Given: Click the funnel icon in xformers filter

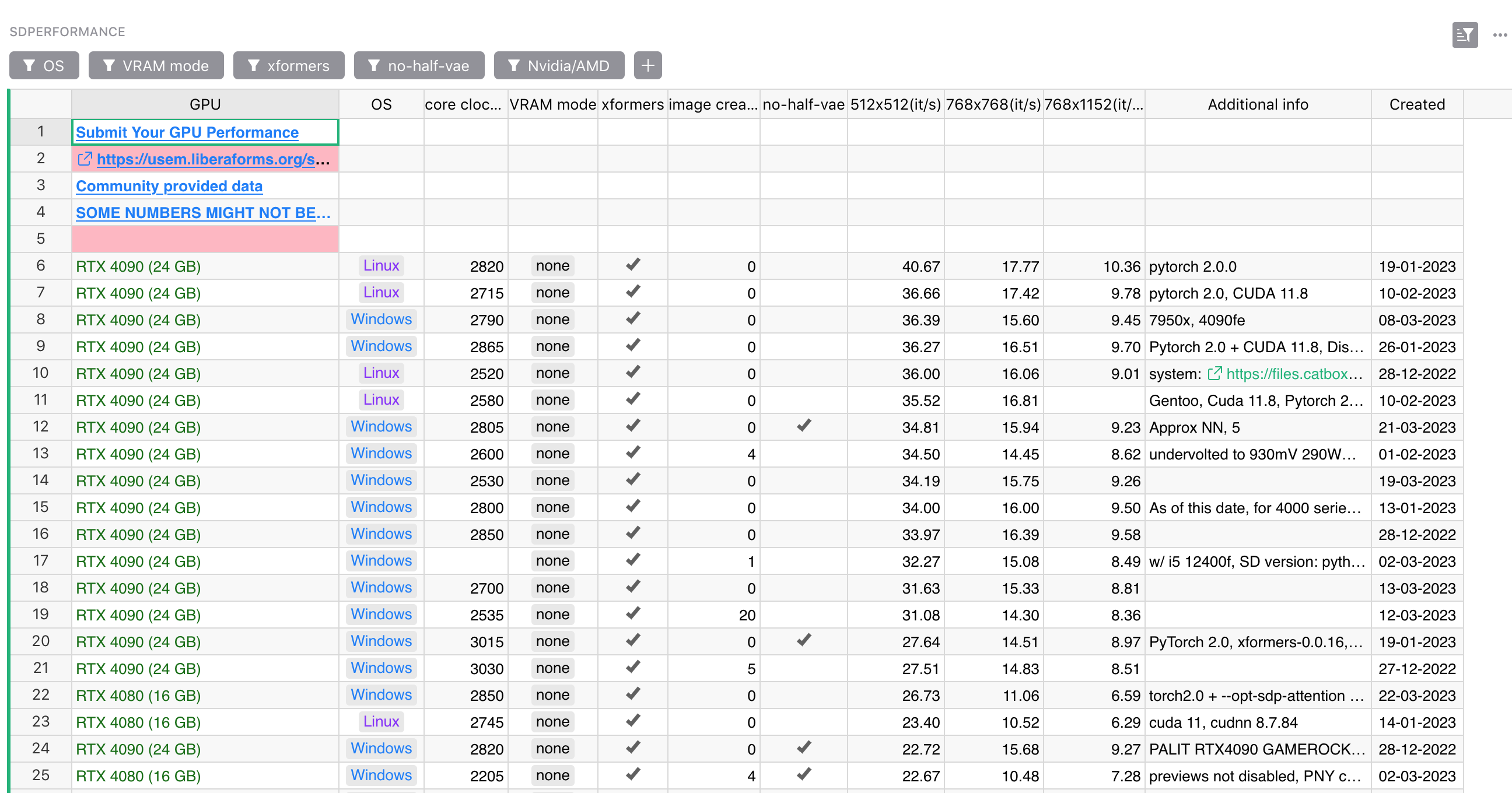Looking at the screenshot, I should (x=254, y=65).
